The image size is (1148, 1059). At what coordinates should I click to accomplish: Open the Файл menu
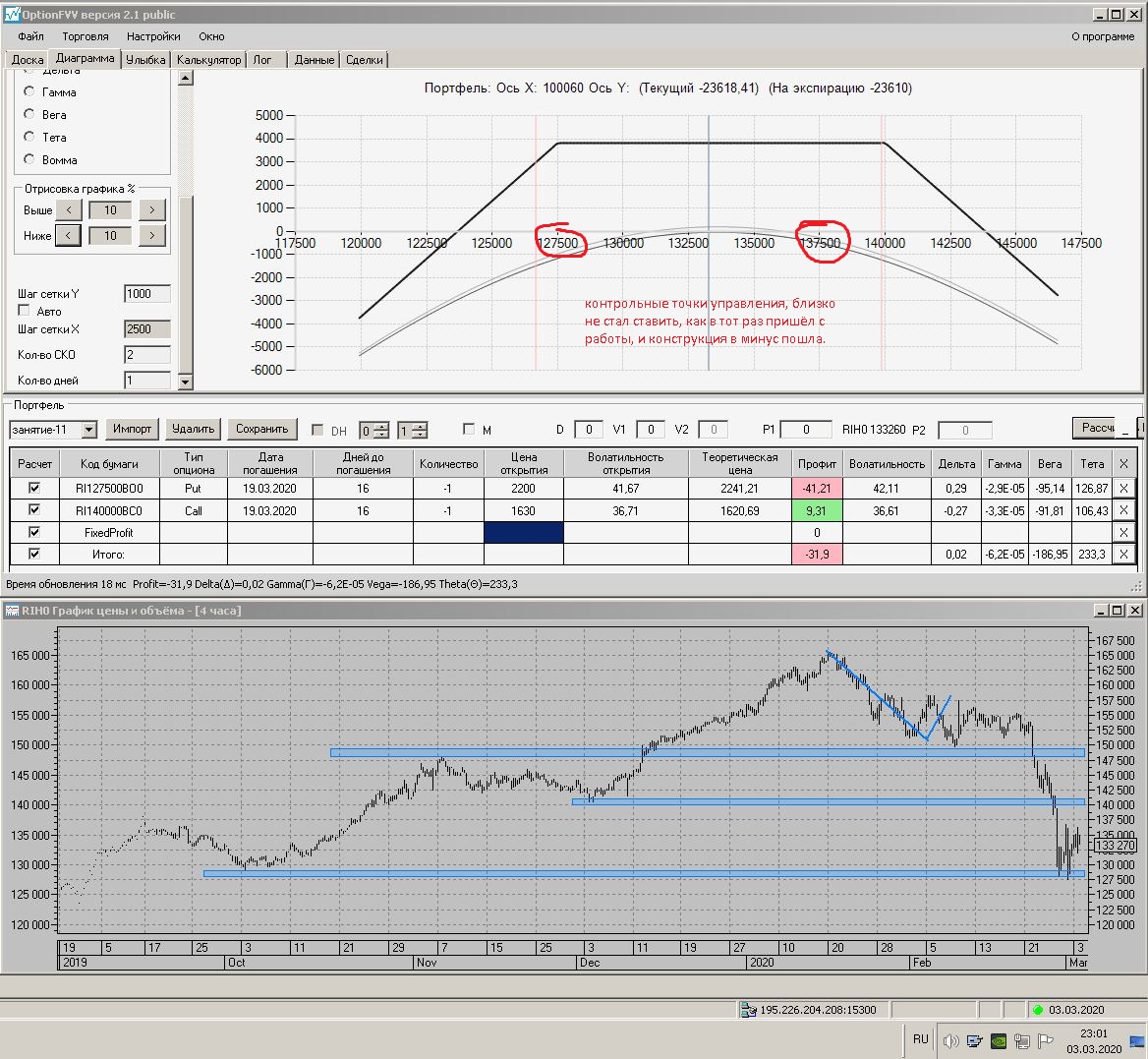[30, 36]
